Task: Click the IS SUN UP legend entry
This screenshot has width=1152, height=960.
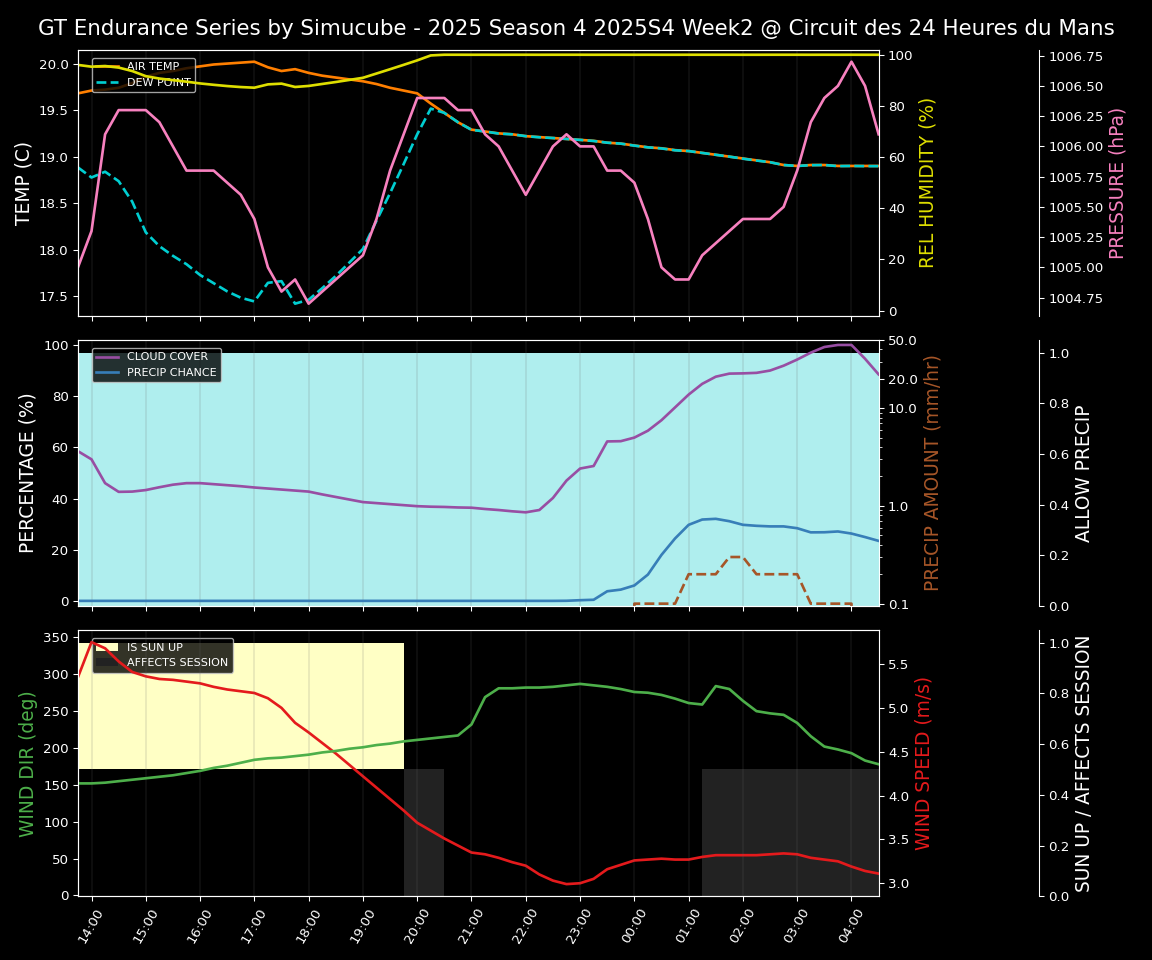Action: coord(154,647)
